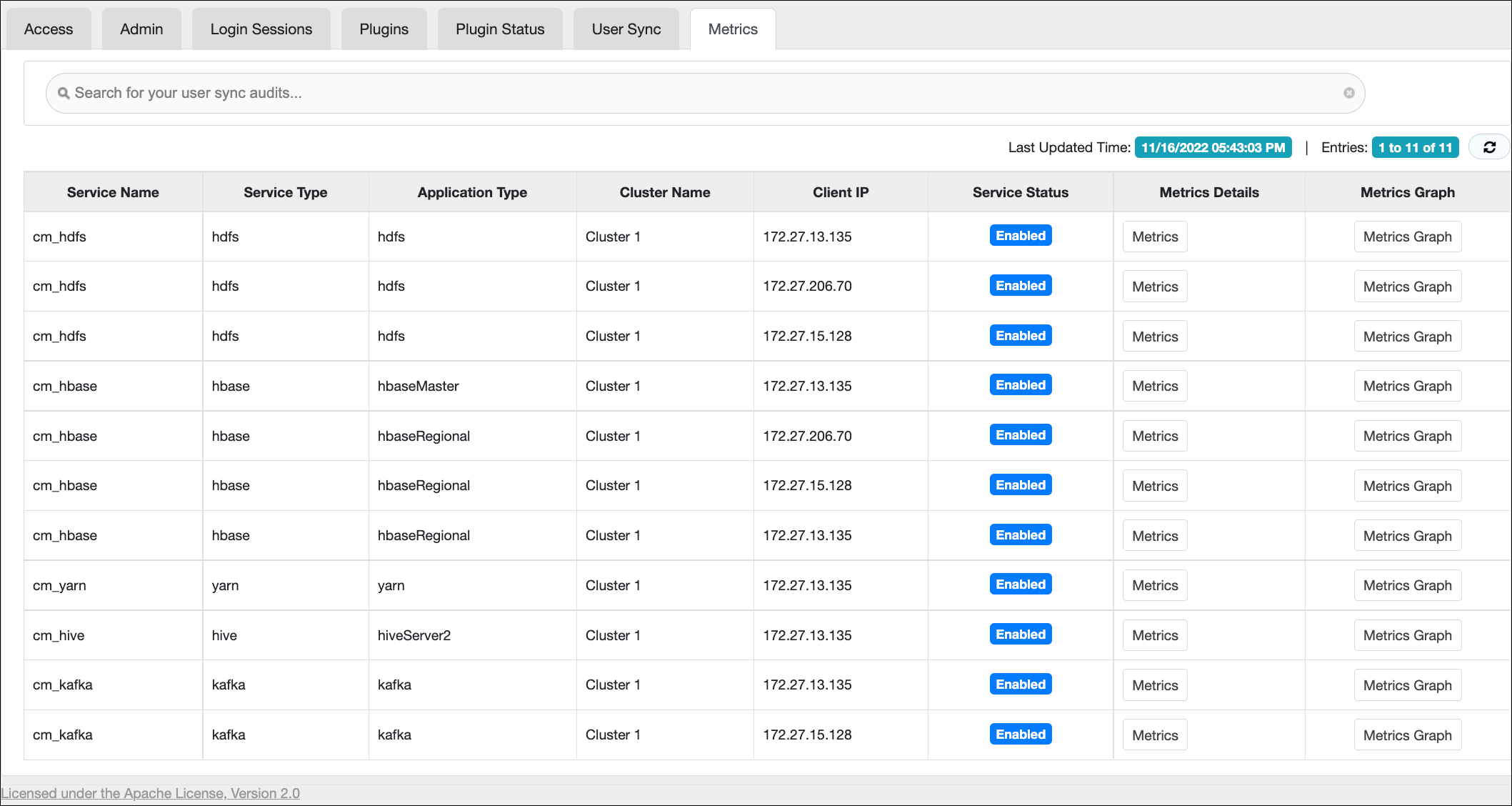
Task: Click the clear search icon in search bar
Action: tap(1348, 93)
